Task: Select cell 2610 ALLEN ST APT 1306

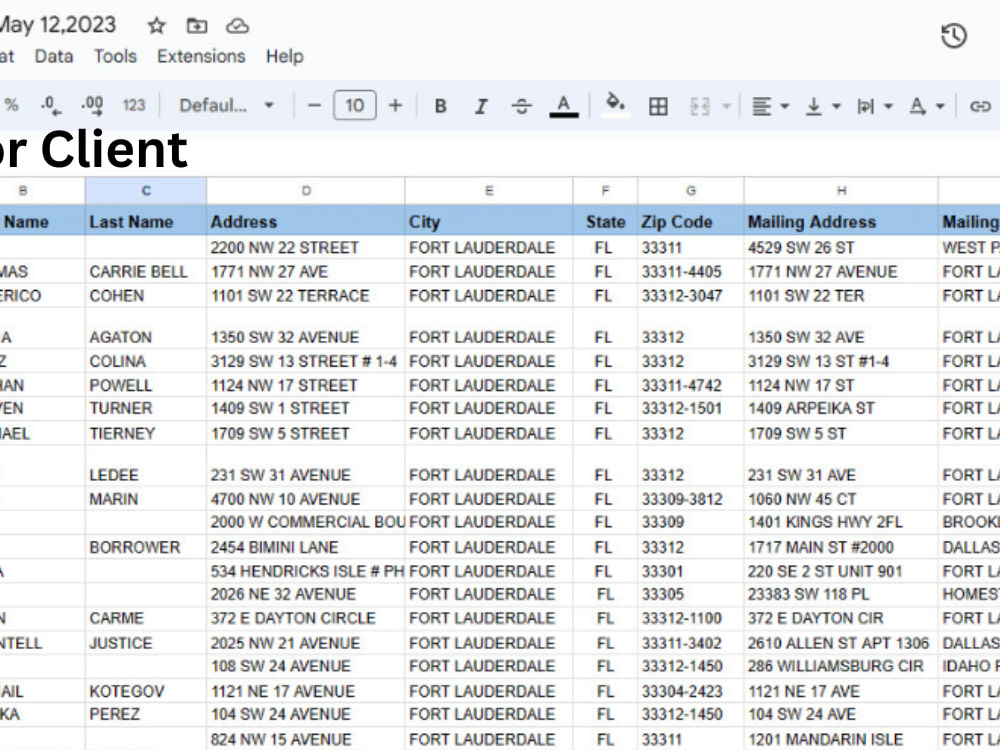Action: [841, 643]
